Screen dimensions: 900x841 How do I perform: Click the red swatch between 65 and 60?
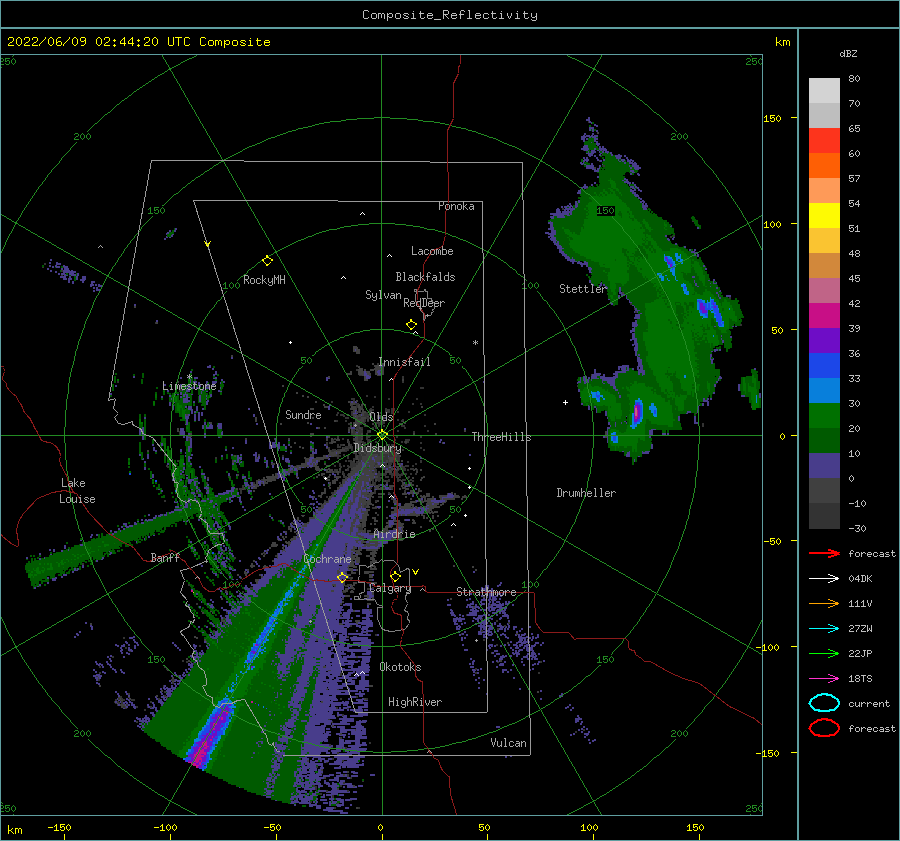tap(824, 141)
